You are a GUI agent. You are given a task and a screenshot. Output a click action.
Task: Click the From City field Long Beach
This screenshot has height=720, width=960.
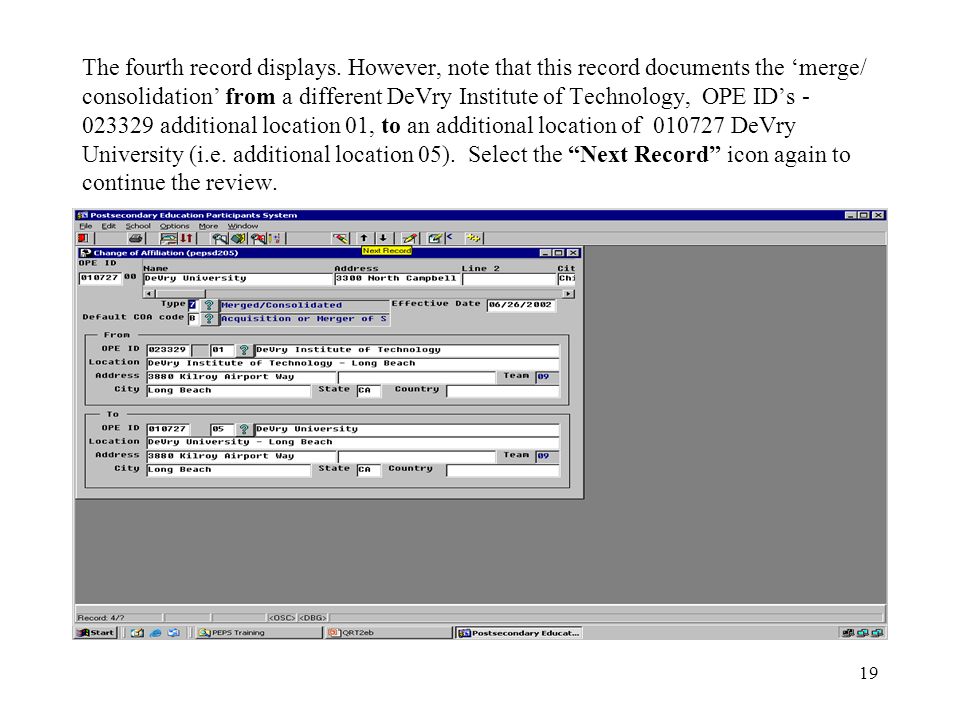tap(228, 390)
